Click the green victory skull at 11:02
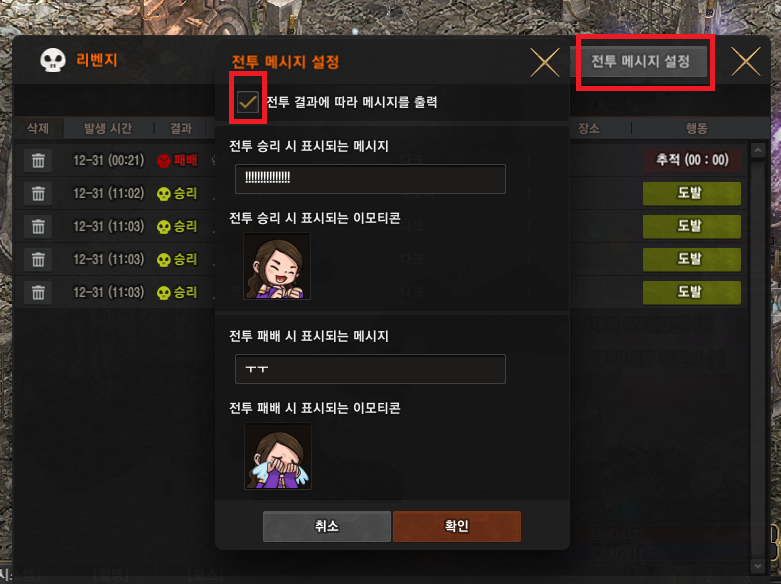Viewport: 781px width, 584px height. [x=163, y=194]
